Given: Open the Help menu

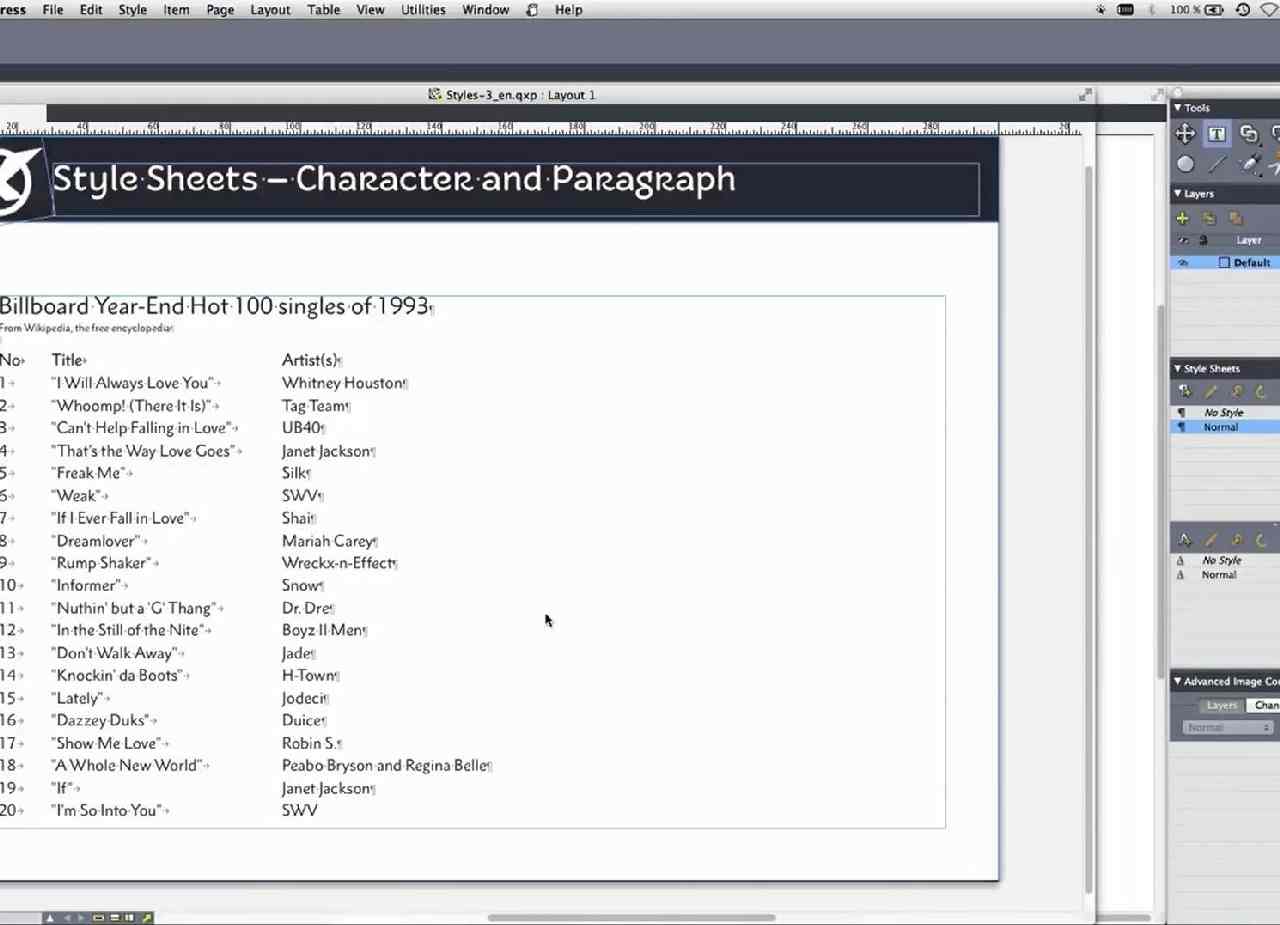Looking at the screenshot, I should (x=568, y=10).
